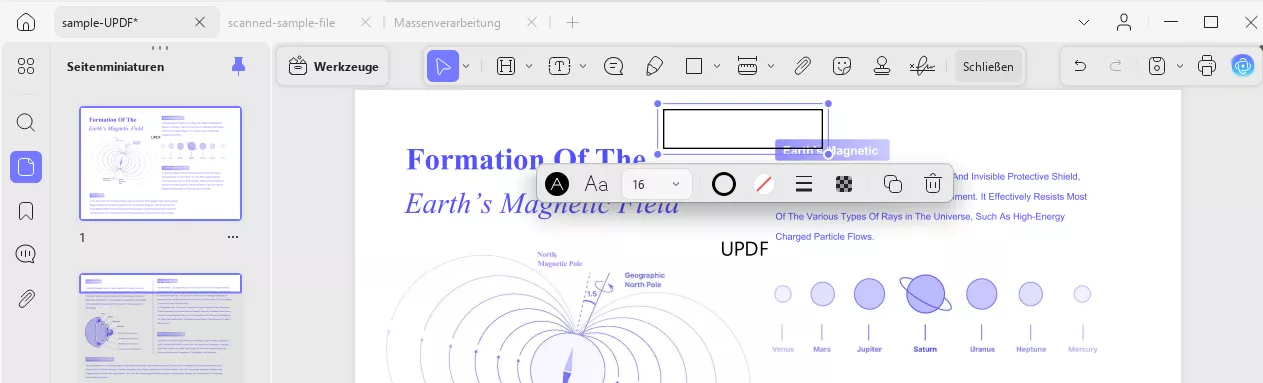Expand the pointer tool dropdown arrow

click(466, 66)
